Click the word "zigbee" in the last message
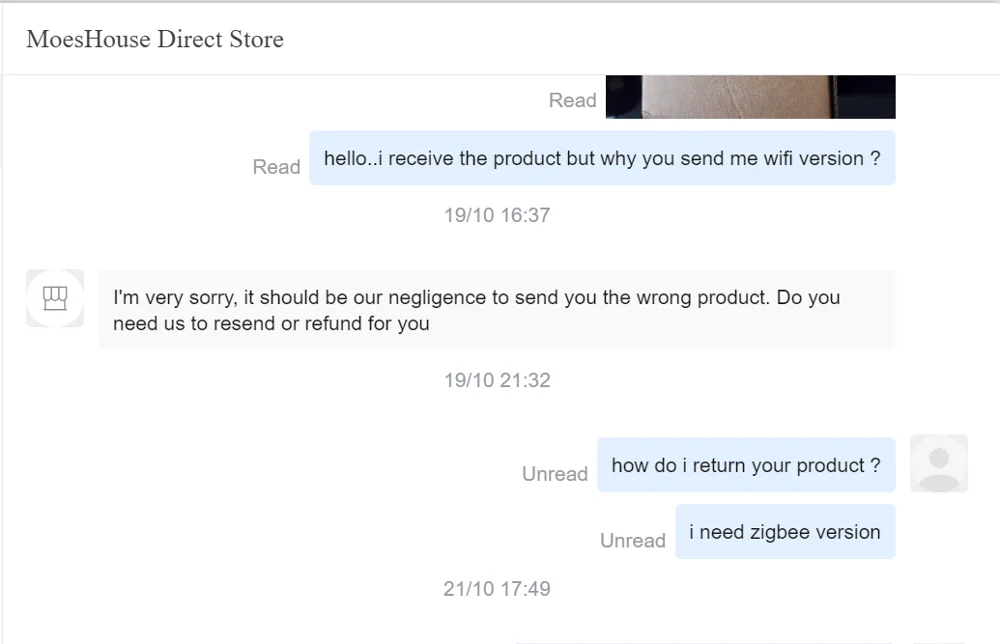Image resolution: width=1000 pixels, height=644 pixels. pyautogui.click(x=780, y=532)
